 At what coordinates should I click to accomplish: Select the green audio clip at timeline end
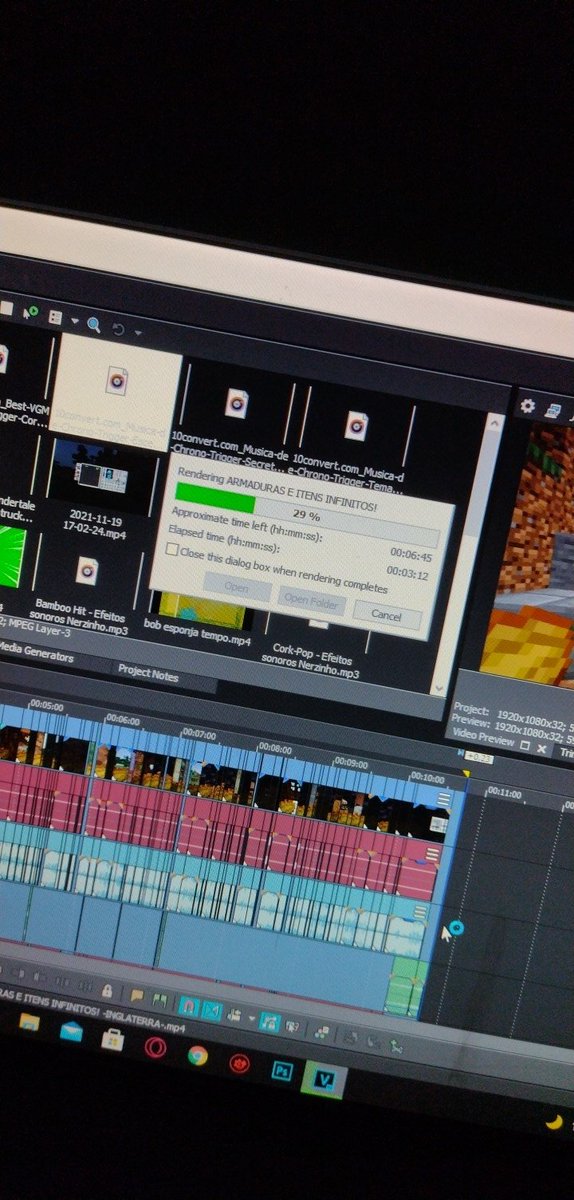pos(406,985)
